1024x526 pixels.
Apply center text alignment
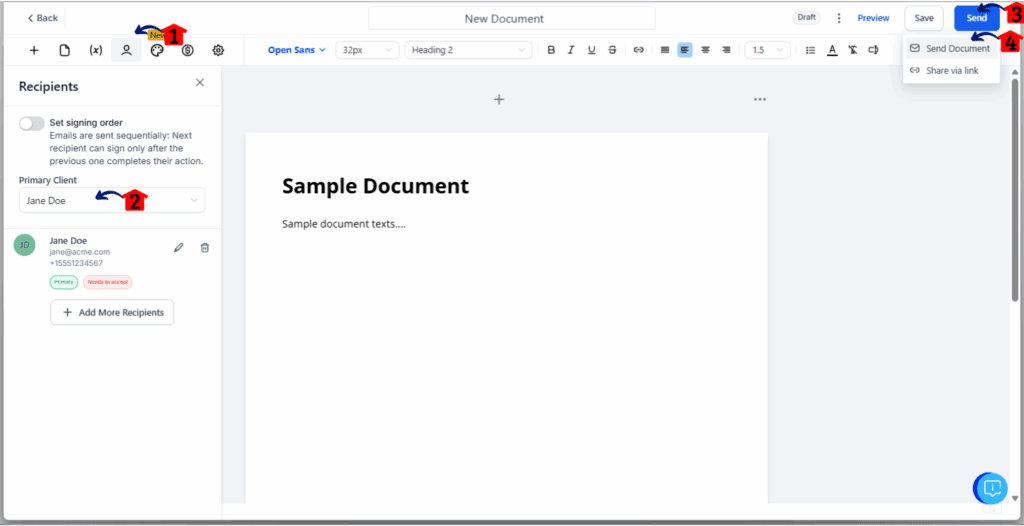click(x=705, y=50)
